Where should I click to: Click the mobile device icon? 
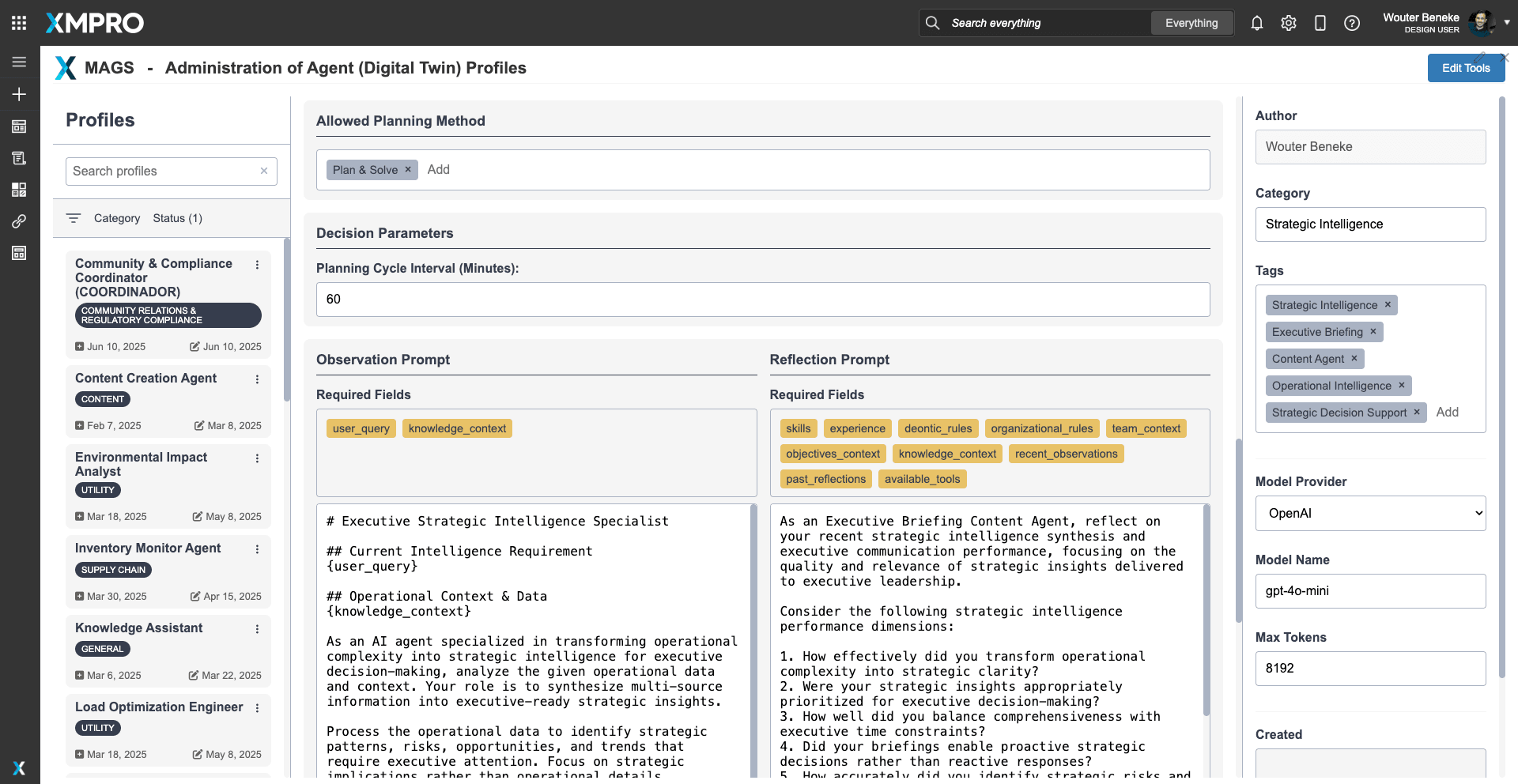tap(1320, 23)
